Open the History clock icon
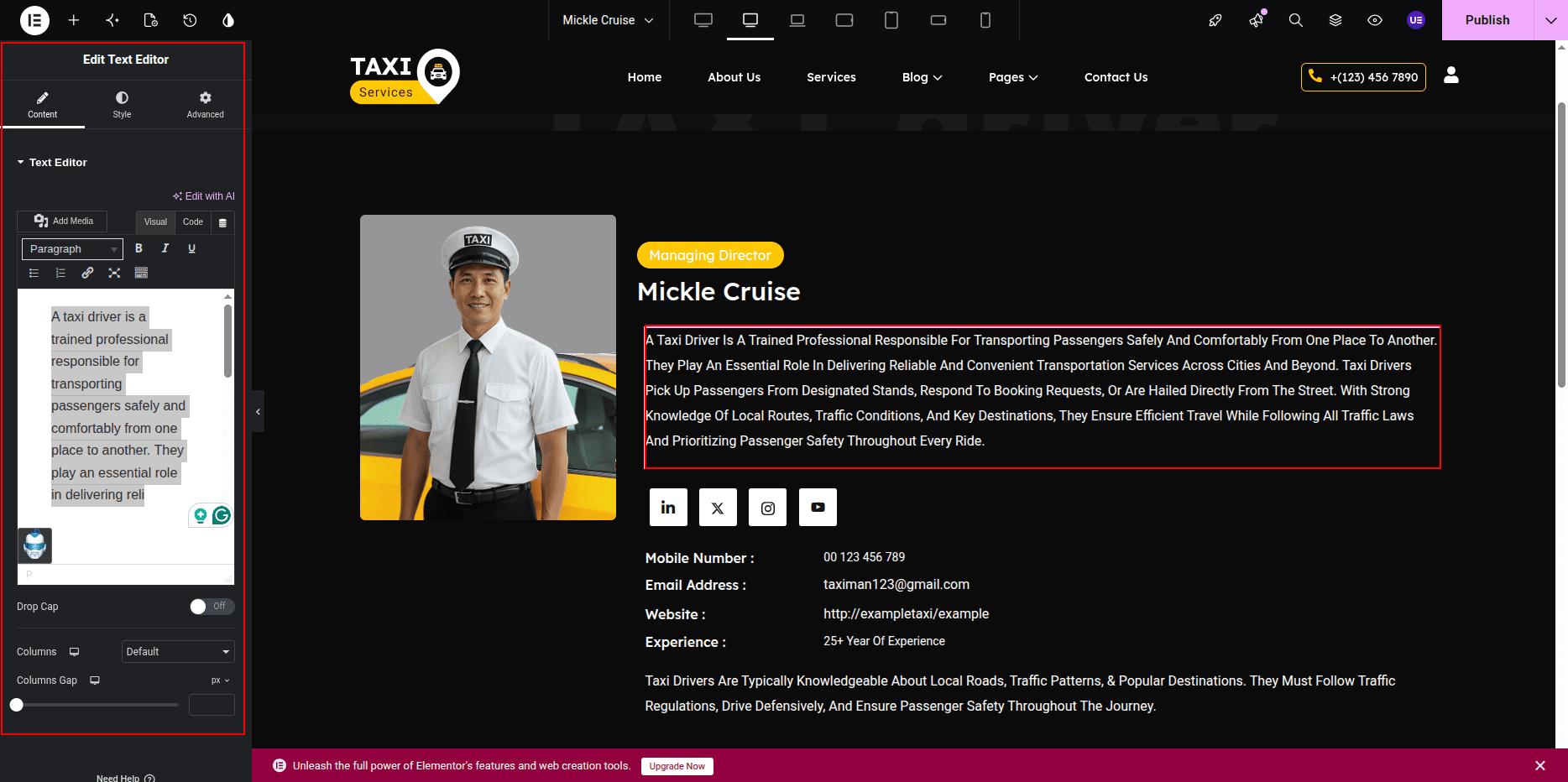Image resolution: width=1568 pixels, height=782 pixels. pos(190,20)
